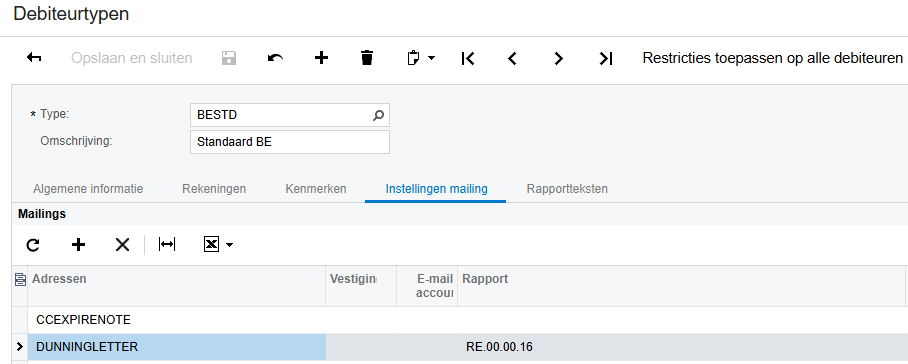Open the Excel export dropdown arrow
This screenshot has height=364, width=908.
pos(229,245)
